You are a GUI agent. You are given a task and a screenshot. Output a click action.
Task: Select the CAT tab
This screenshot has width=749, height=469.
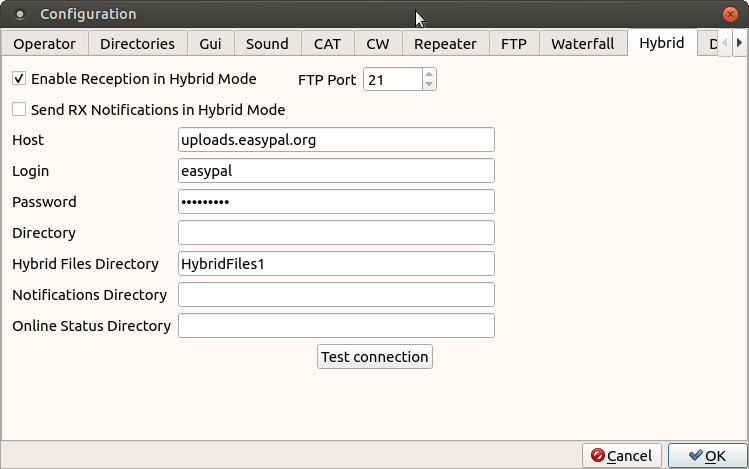tap(327, 43)
